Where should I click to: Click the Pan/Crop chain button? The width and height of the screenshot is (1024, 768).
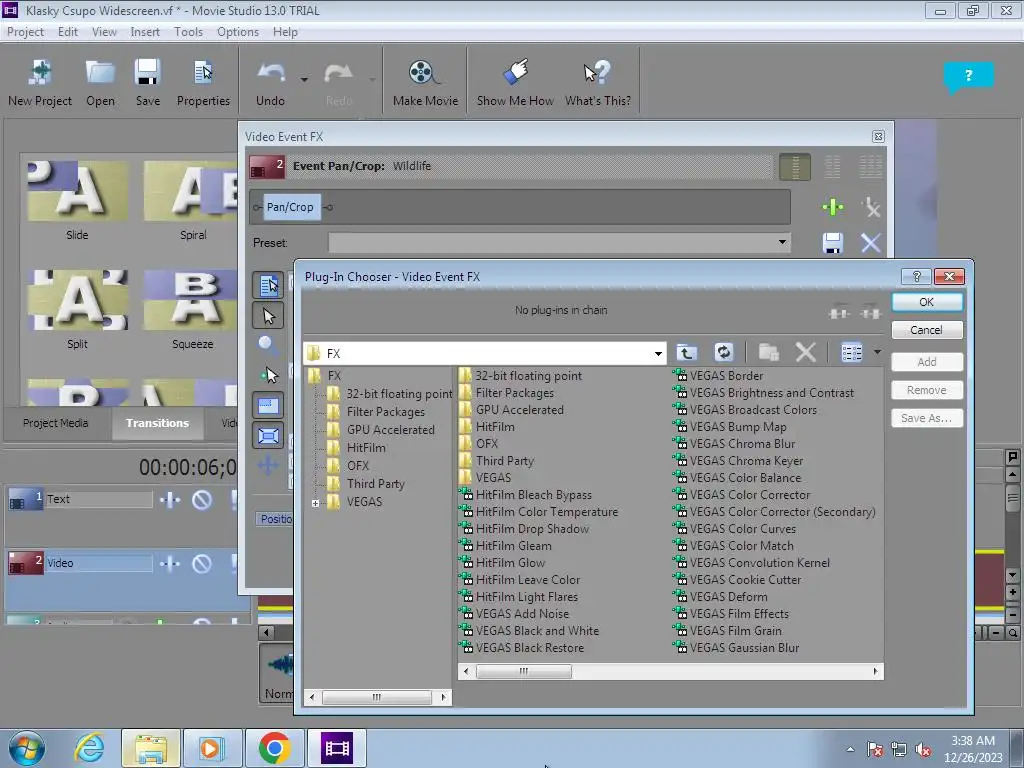coord(290,207)
